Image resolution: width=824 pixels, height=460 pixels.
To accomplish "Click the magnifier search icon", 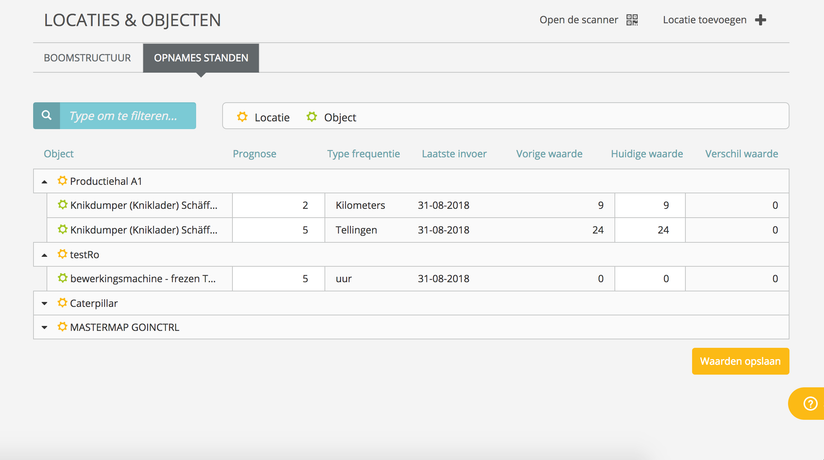I will 47,116.
